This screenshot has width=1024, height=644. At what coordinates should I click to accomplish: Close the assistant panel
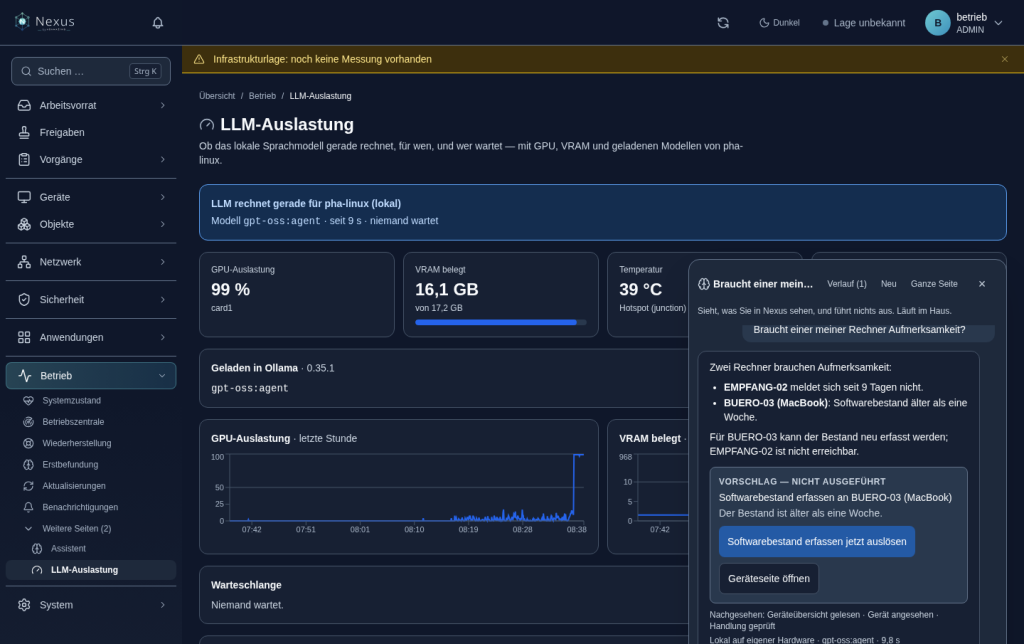pyautogui.click(x=982, y=284)
